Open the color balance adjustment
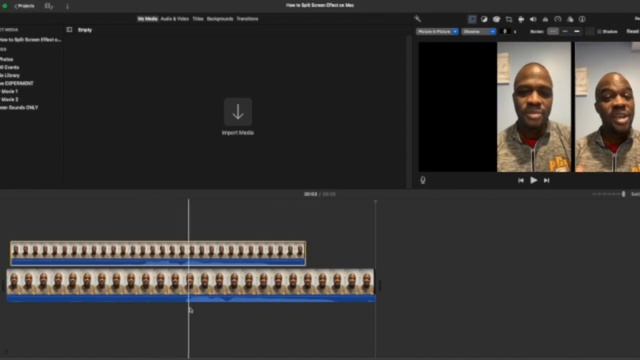Image resolution: width=640 pixels, height=360 pixels. [x=484, y=19]
